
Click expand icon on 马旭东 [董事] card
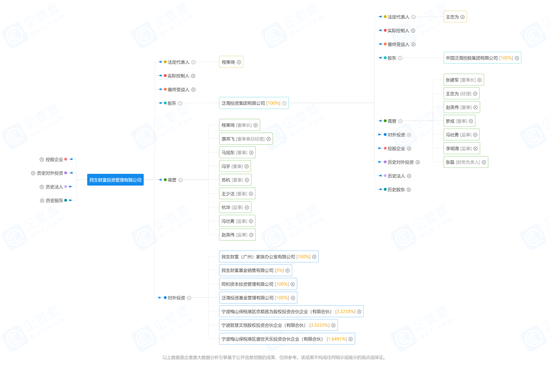click(251, 153)
